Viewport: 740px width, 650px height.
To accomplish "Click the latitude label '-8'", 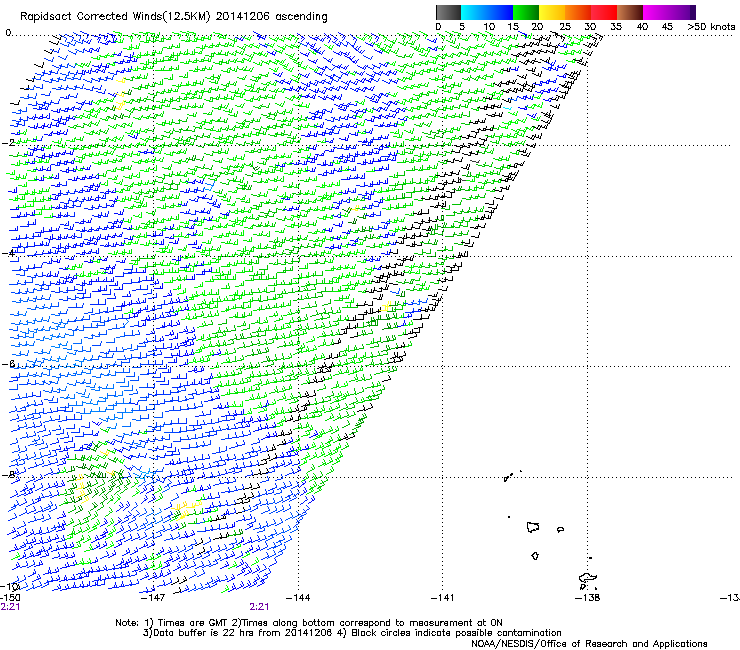I will [8, 474].
